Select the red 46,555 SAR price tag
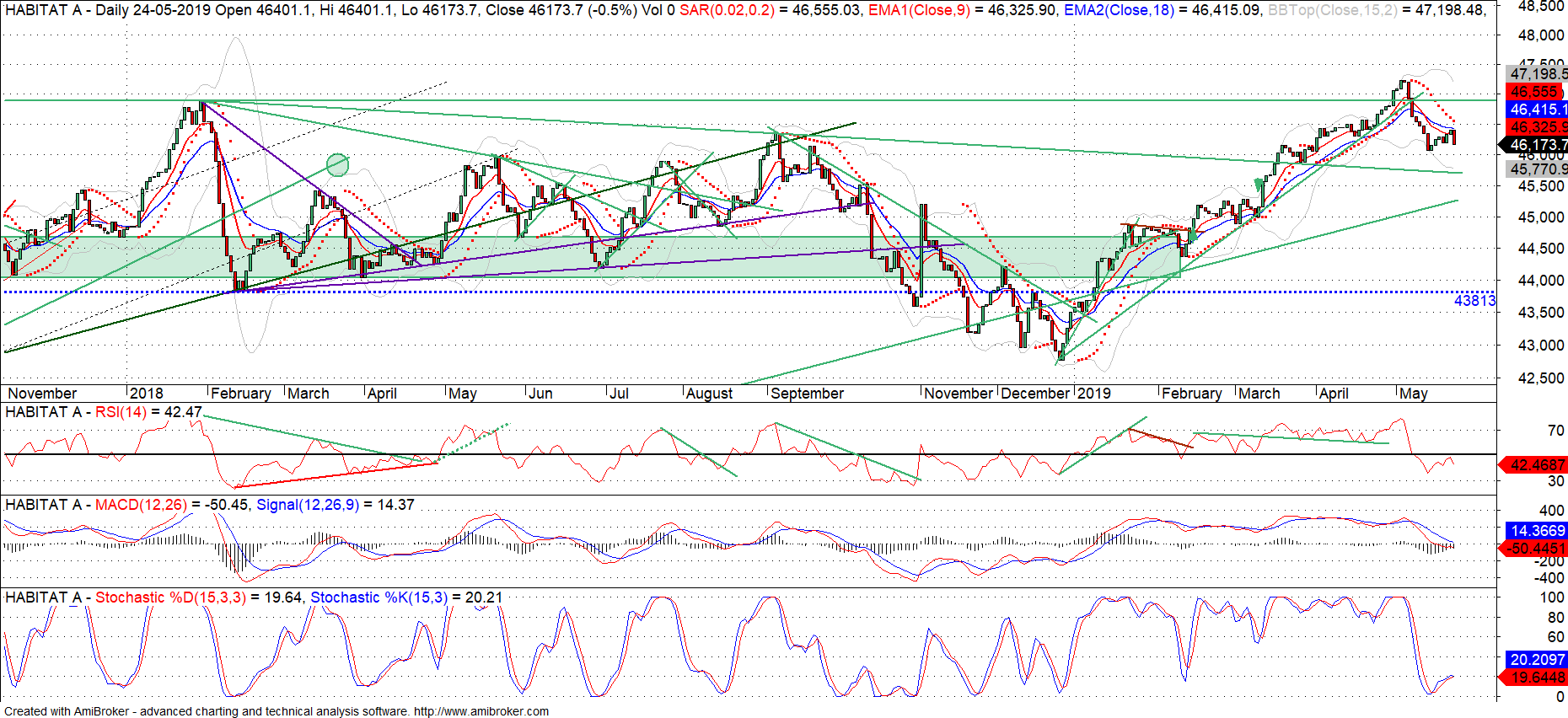Image resolution: width=1568 pixels, height=718 pixels. click(1534, 92)
